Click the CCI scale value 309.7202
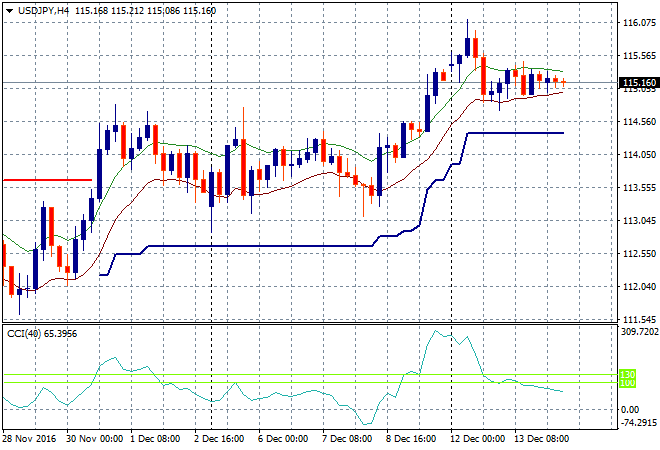 point(640,332)
